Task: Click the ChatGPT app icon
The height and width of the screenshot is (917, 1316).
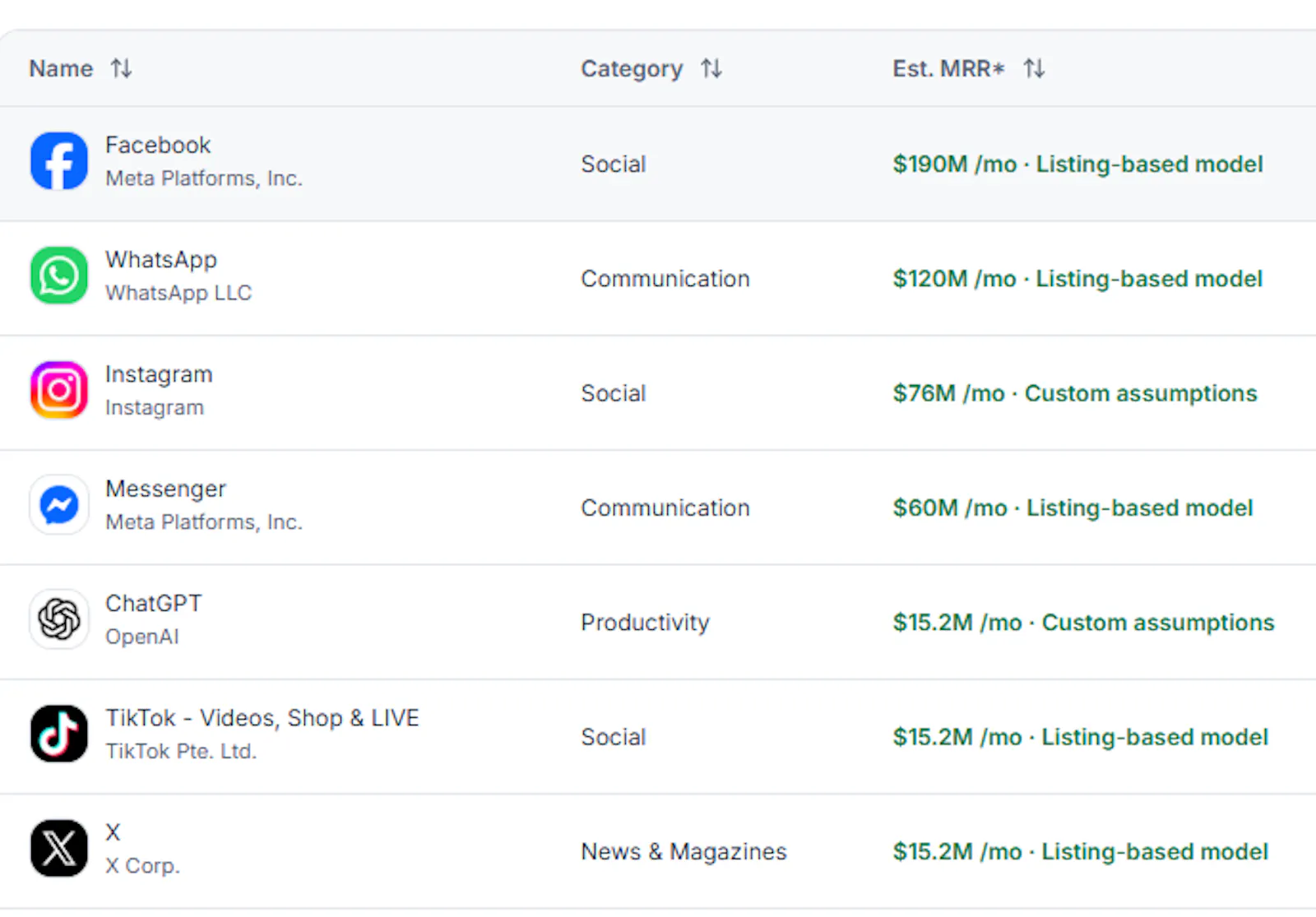Action: pyautogui.click(x=59, y=619)
